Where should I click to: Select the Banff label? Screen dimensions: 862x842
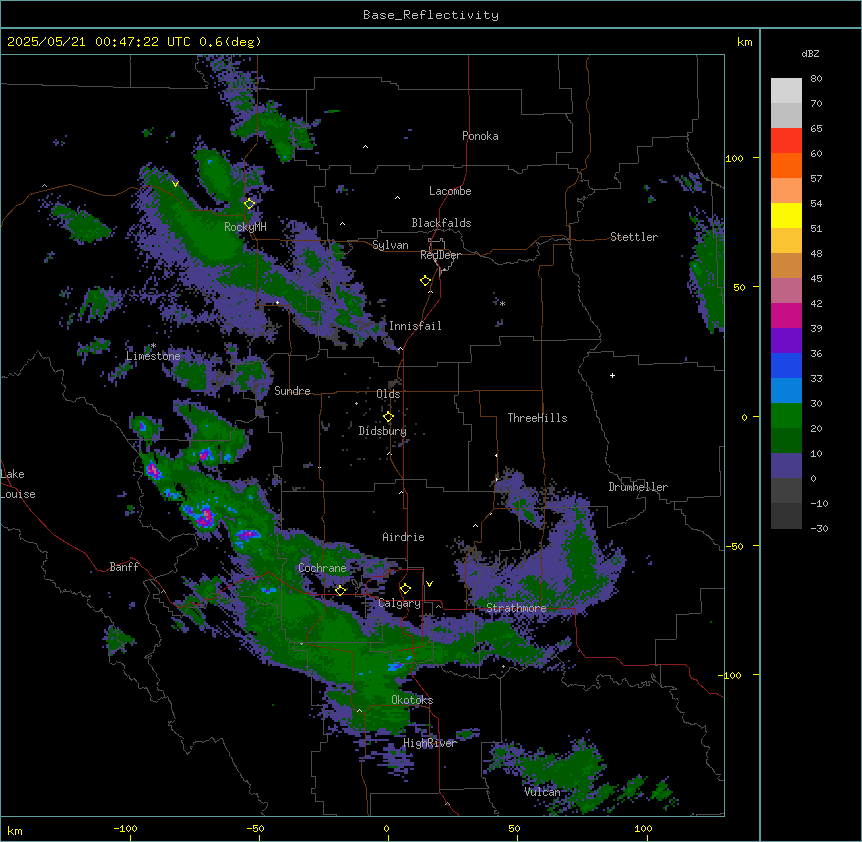[x=124, y=567]
